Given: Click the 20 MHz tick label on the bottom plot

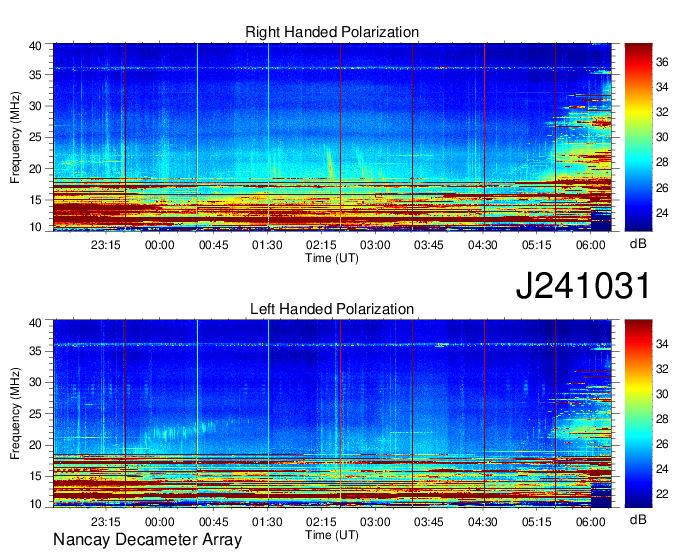Looking at the screenshot, I should coord(35,445).
